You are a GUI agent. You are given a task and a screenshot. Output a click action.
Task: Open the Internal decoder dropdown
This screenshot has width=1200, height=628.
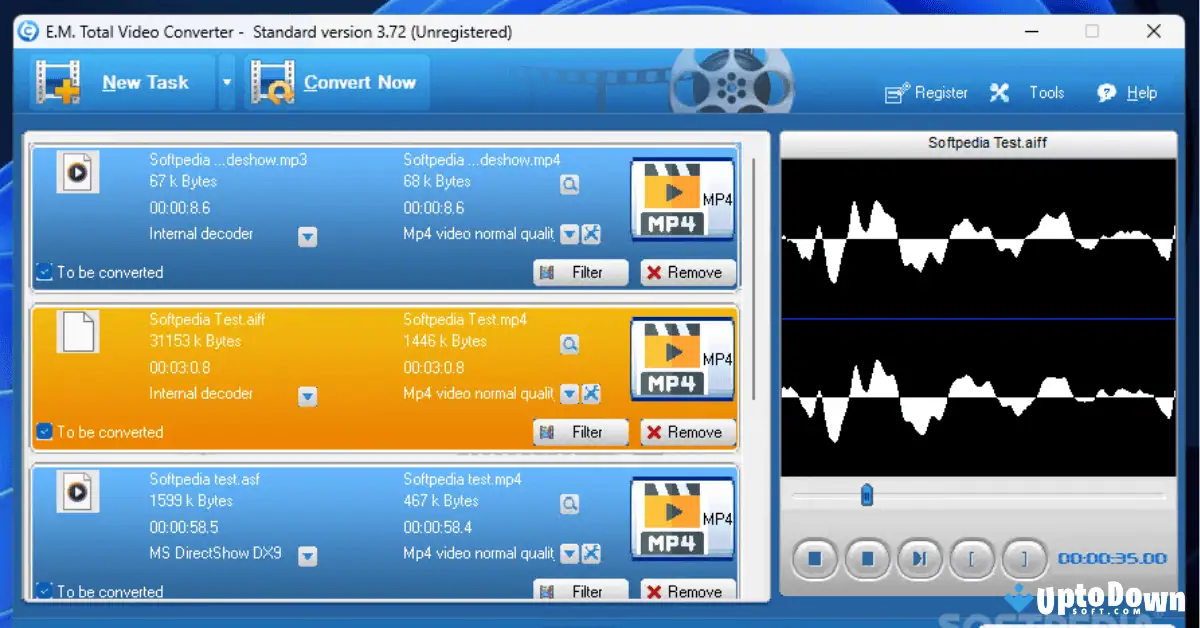coord(307,394)
